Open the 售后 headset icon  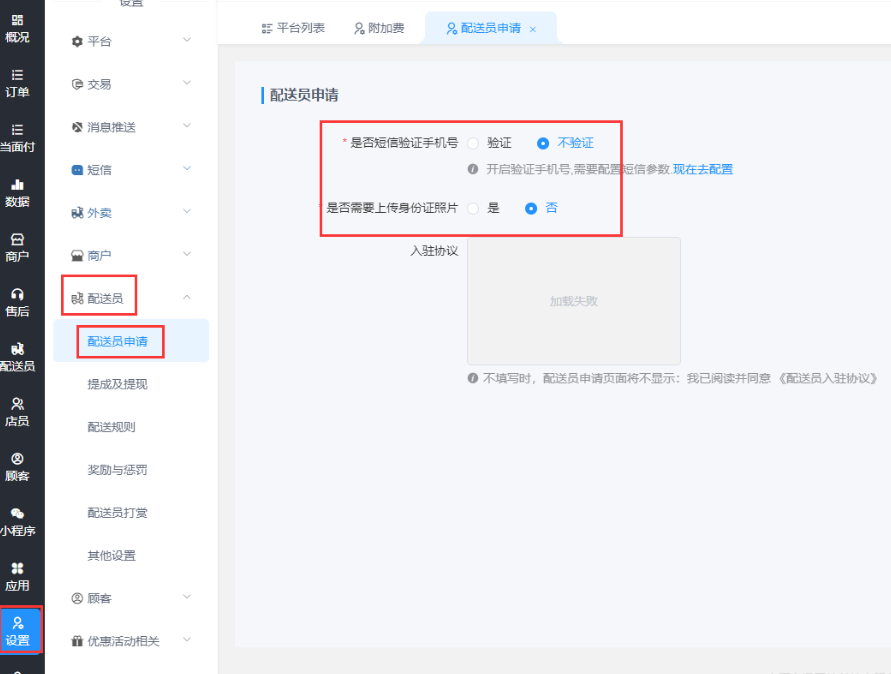18,294
